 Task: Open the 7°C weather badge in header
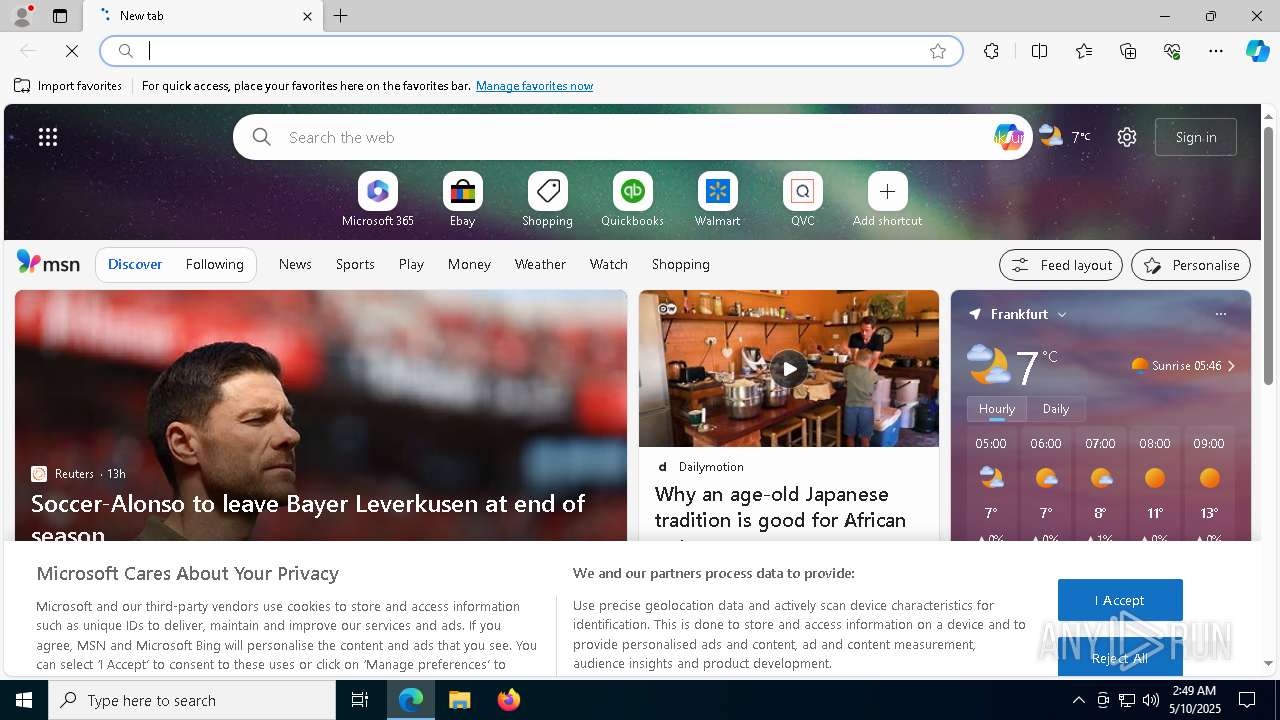click(1065, 137)
